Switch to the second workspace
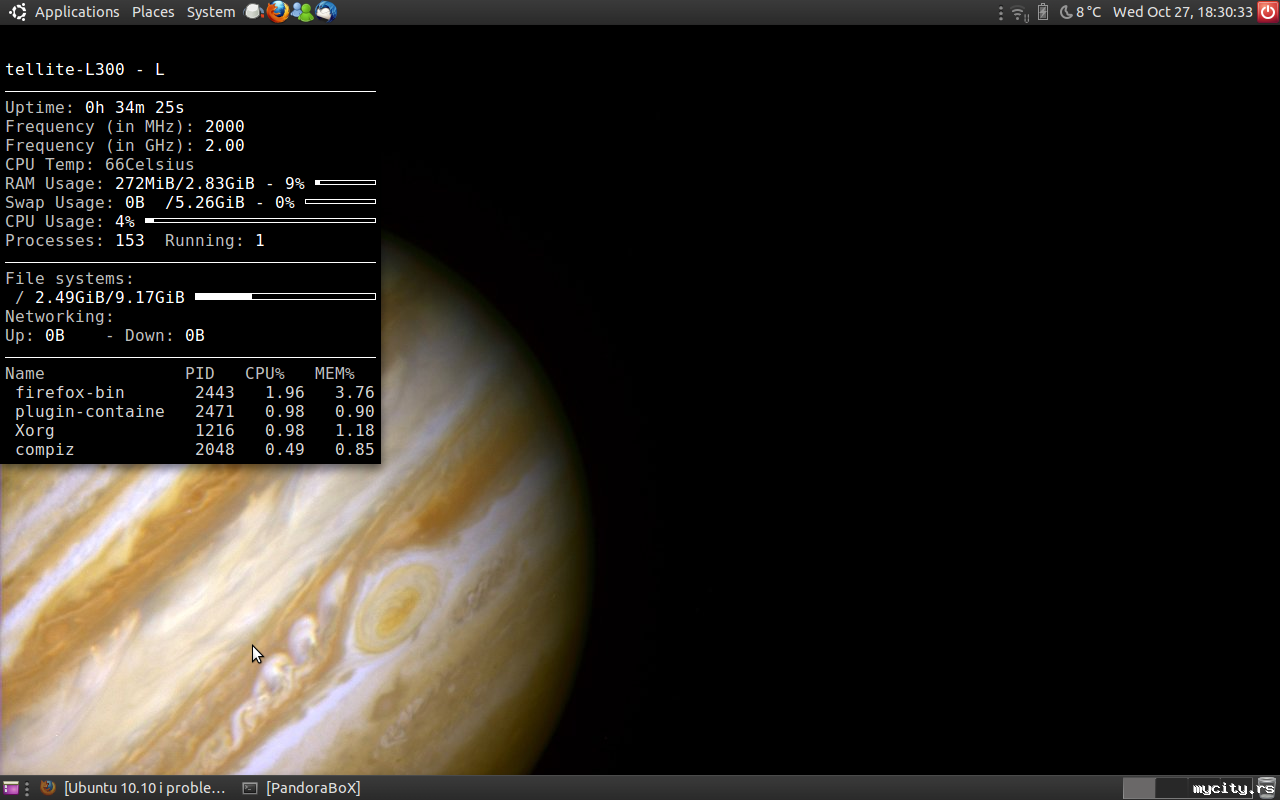The height and width of the screenshot is (800, 1280). [x=1171, y=788]
